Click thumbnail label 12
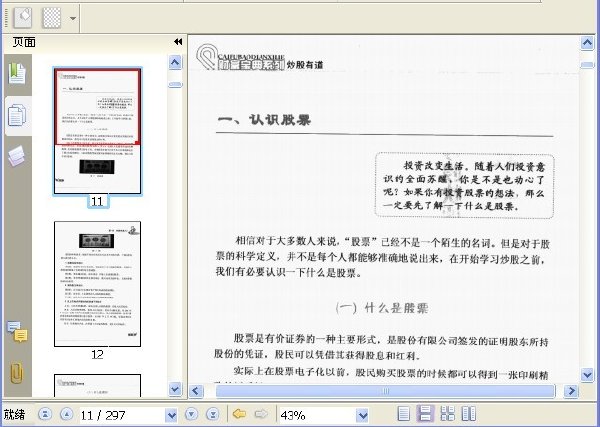600x427 pixels. (x=97, y=354)
